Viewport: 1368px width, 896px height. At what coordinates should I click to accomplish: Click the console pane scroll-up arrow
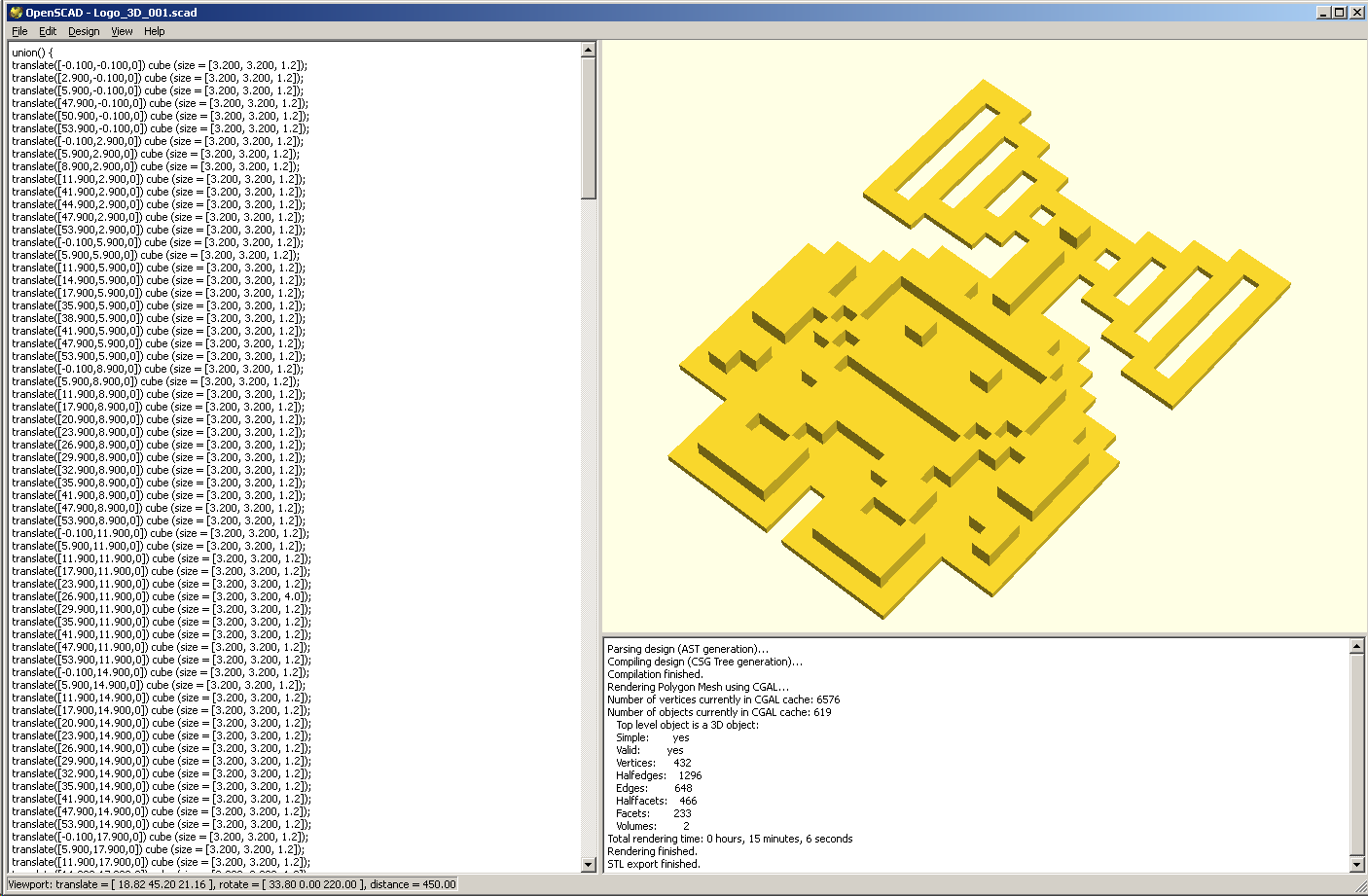click(1357, 646)
